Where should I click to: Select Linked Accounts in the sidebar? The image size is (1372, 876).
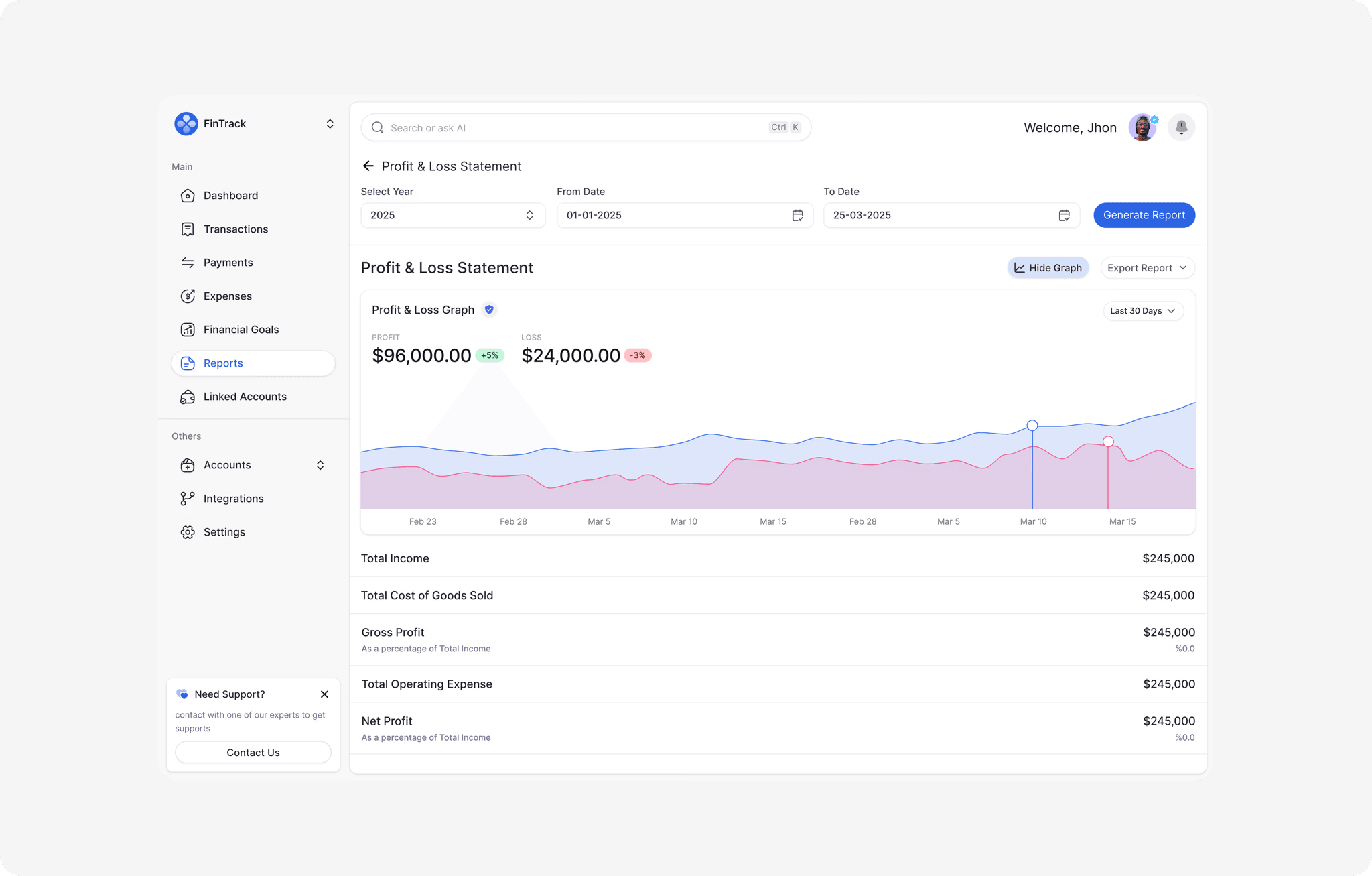tap(245, 396)
